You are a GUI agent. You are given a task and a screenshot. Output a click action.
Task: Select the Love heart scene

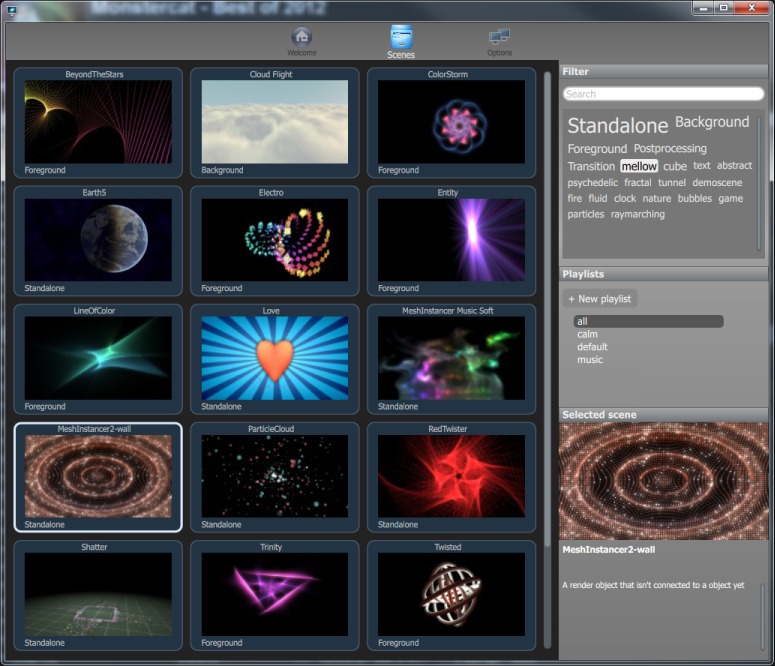click(x=274, y=358)
